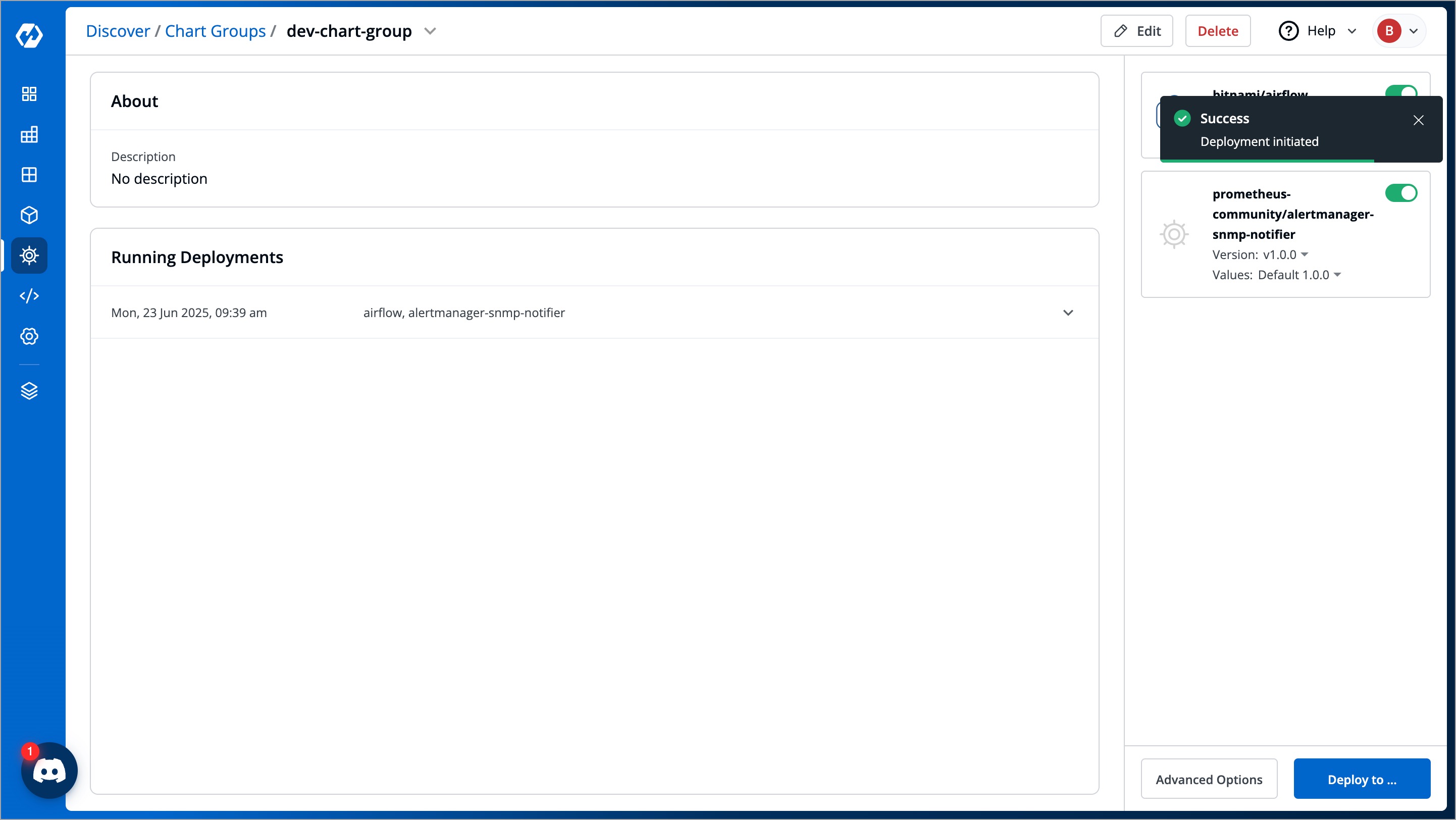
Task: Select the charts table icon in sidebar
Action: point(29,134)
